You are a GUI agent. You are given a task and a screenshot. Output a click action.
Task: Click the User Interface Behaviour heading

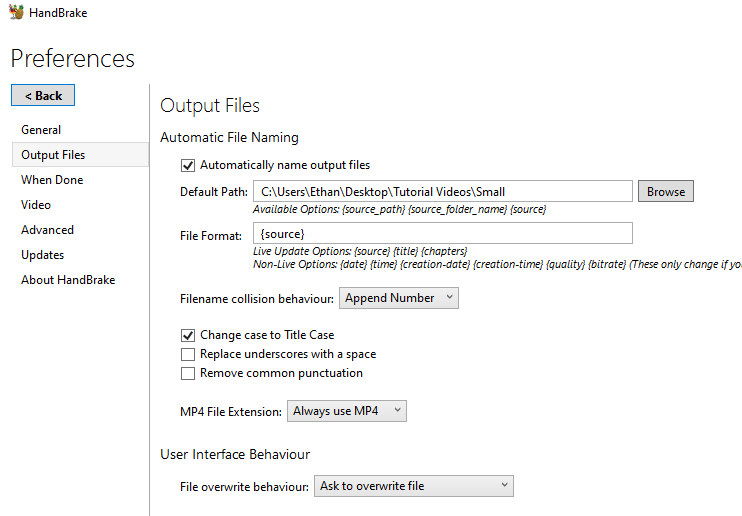(235, 454)
